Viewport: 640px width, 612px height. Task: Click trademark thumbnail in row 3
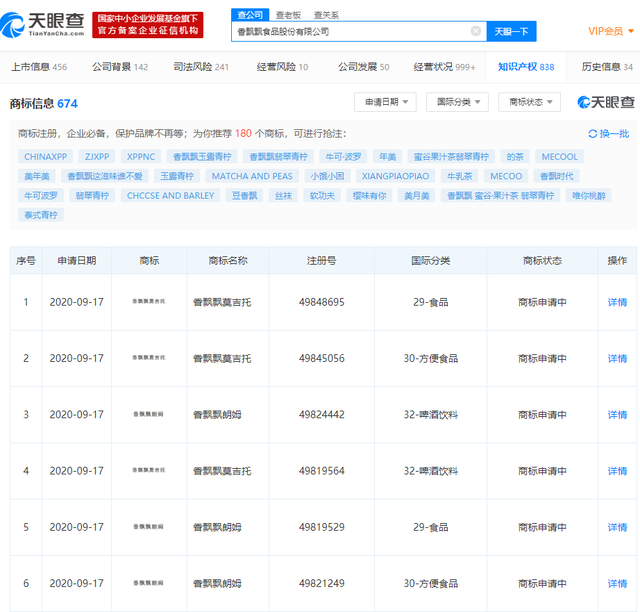point(149,414)
